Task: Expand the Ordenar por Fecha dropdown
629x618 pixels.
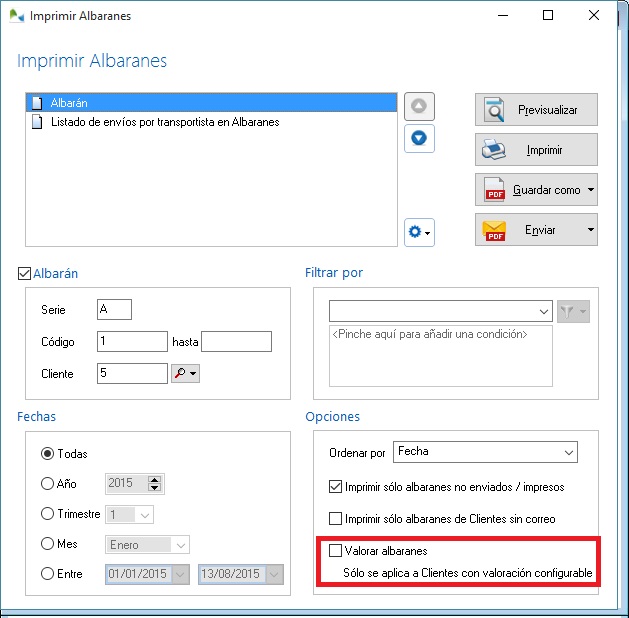Action: (x=568, y=452)
